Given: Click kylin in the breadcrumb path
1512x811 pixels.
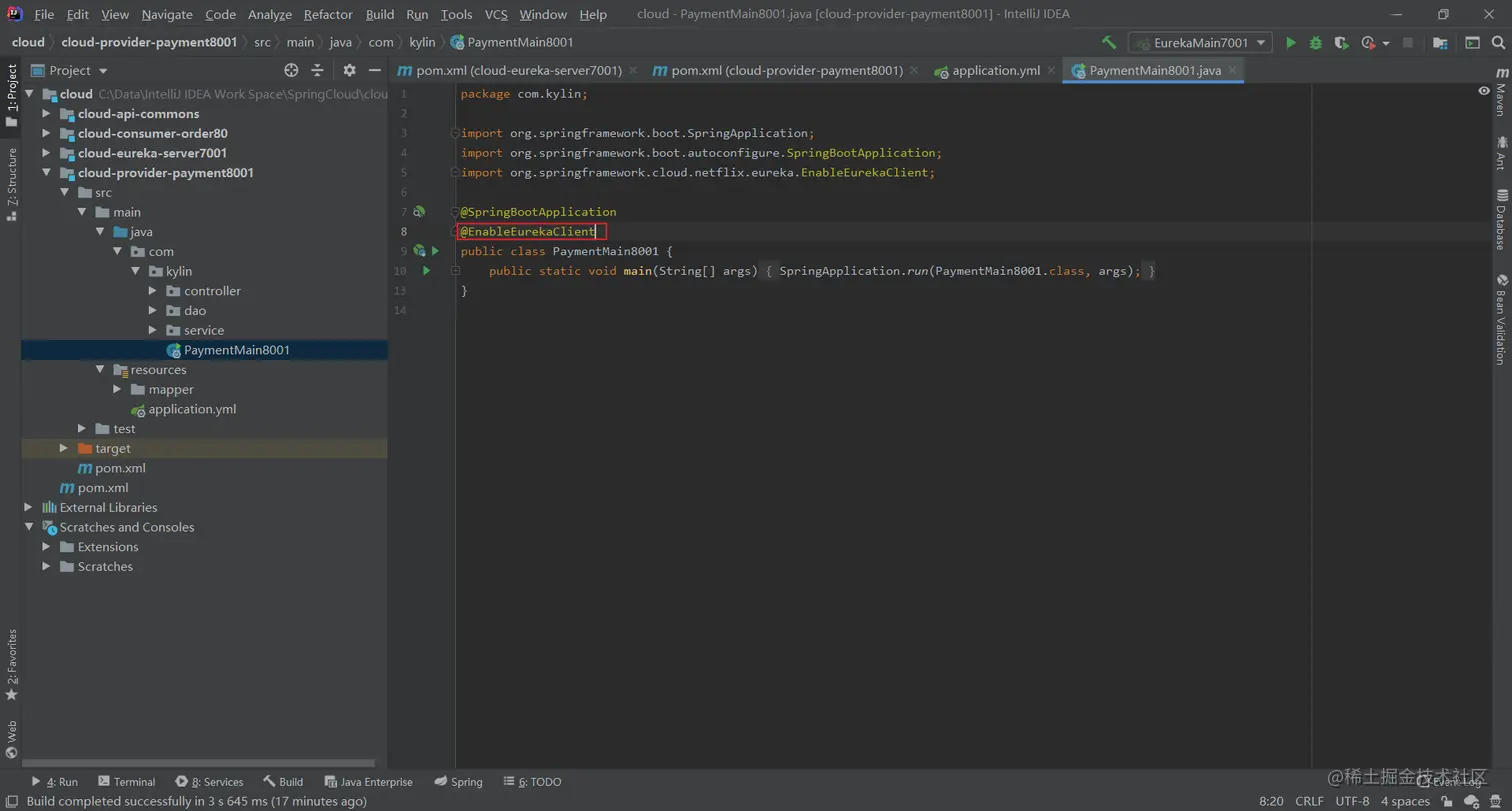Looking at the screenshot, I should coord(422,43).
